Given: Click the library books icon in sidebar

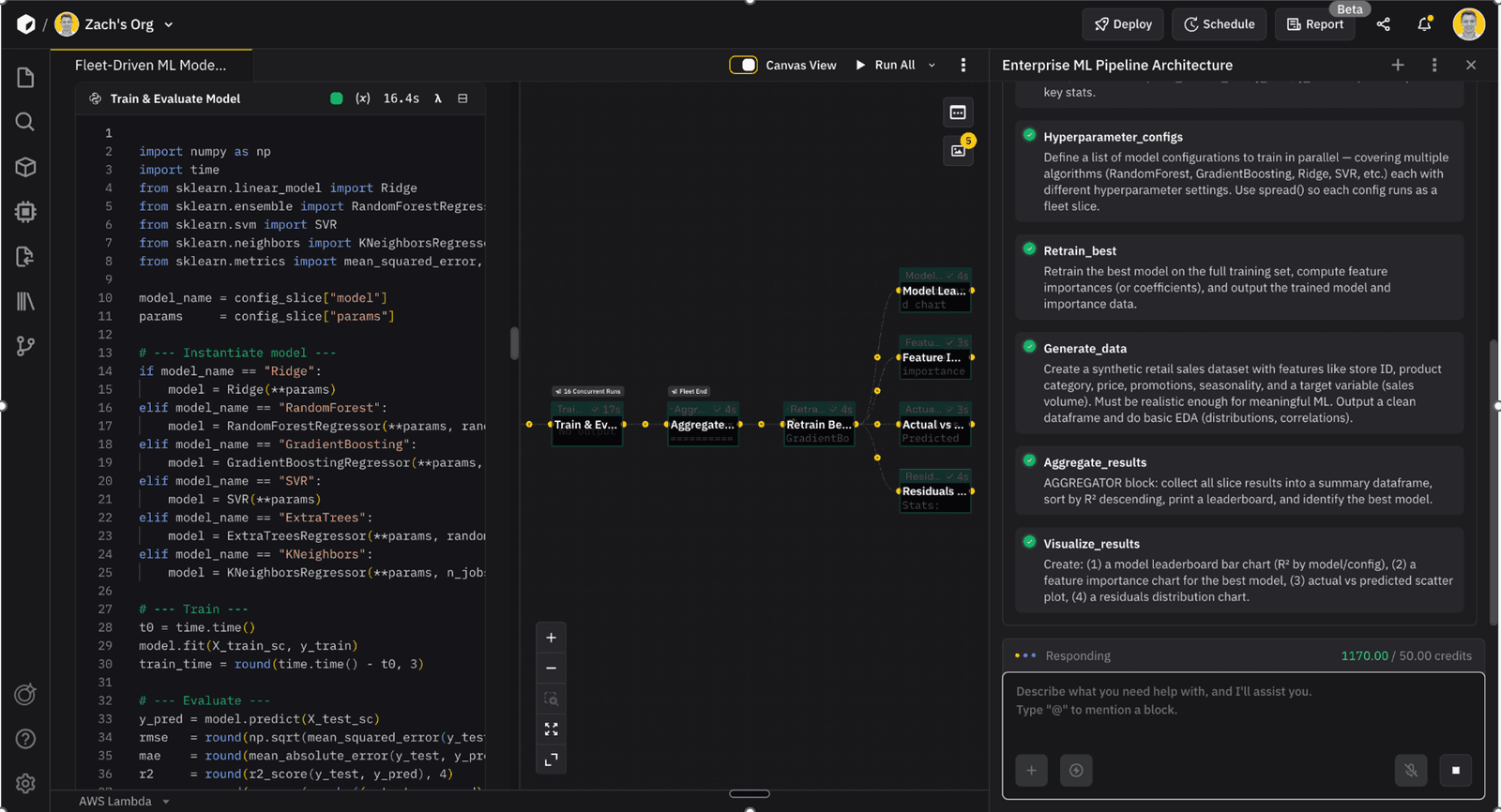Looking at the screenshot, I should [25, 301].
